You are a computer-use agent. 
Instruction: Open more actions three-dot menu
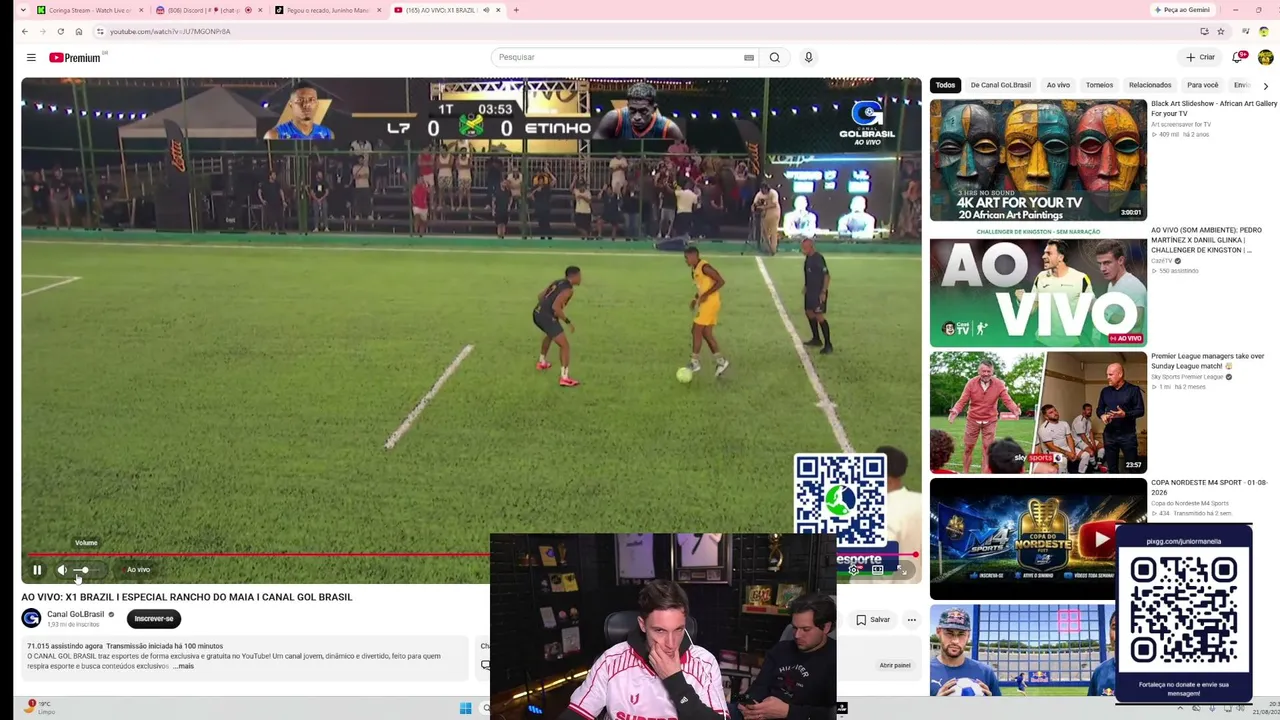pos(911,620)
